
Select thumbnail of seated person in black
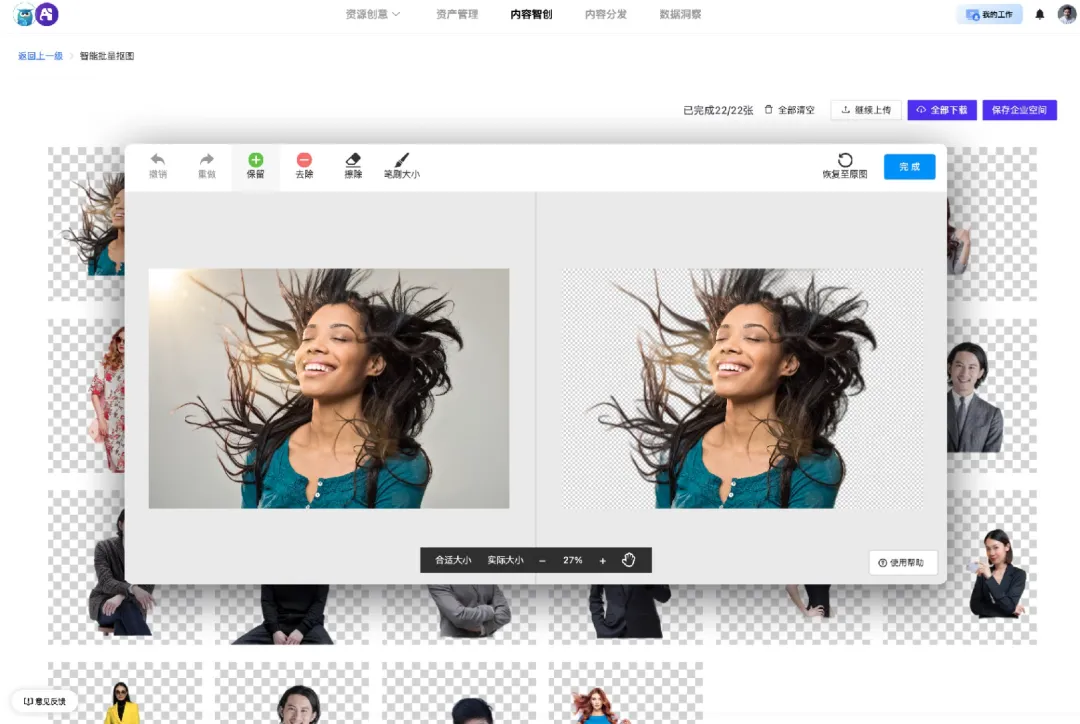292,614
